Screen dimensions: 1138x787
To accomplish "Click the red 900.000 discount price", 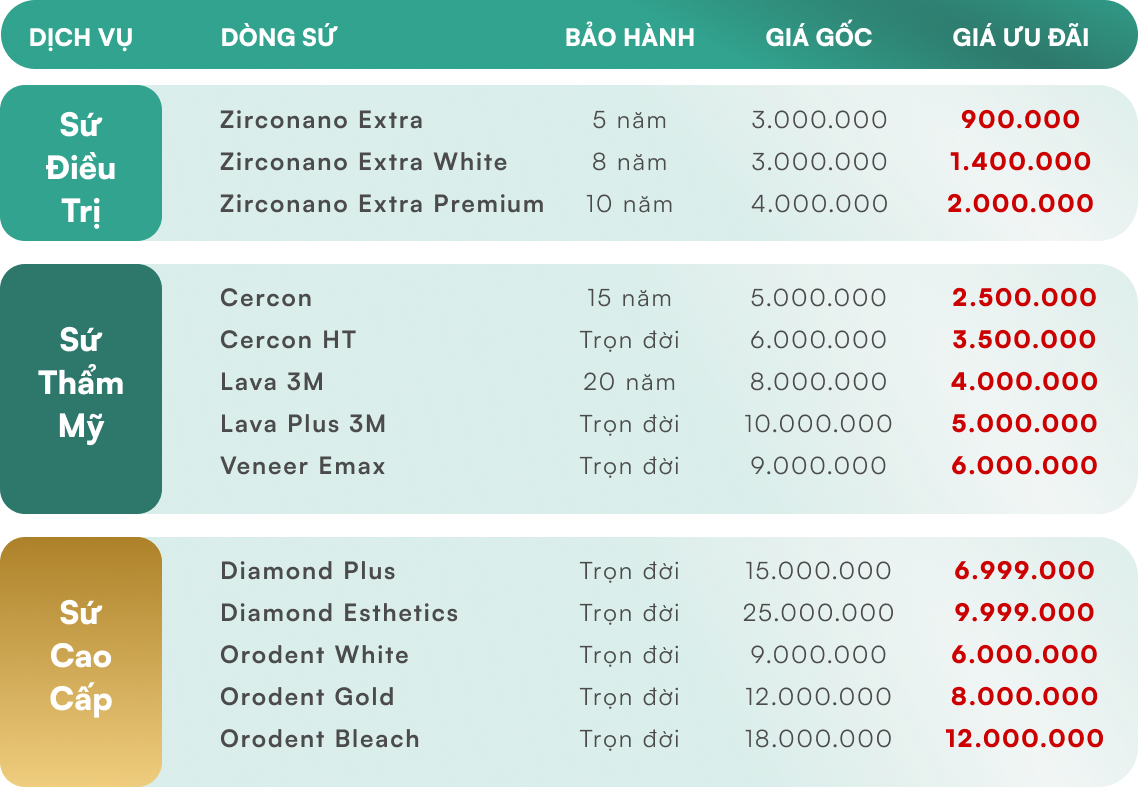I will coord(1020,119).
